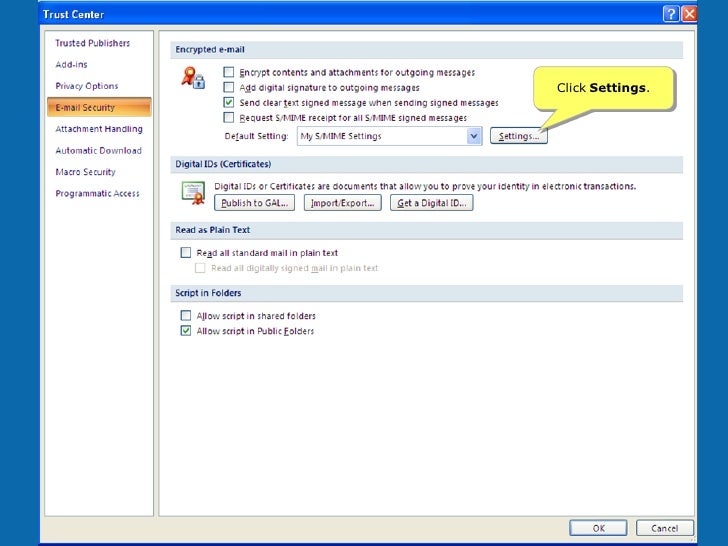
Task: Uncheck Allow script in Public Folders
Action: pyautogui.click(x=186, y=331)
